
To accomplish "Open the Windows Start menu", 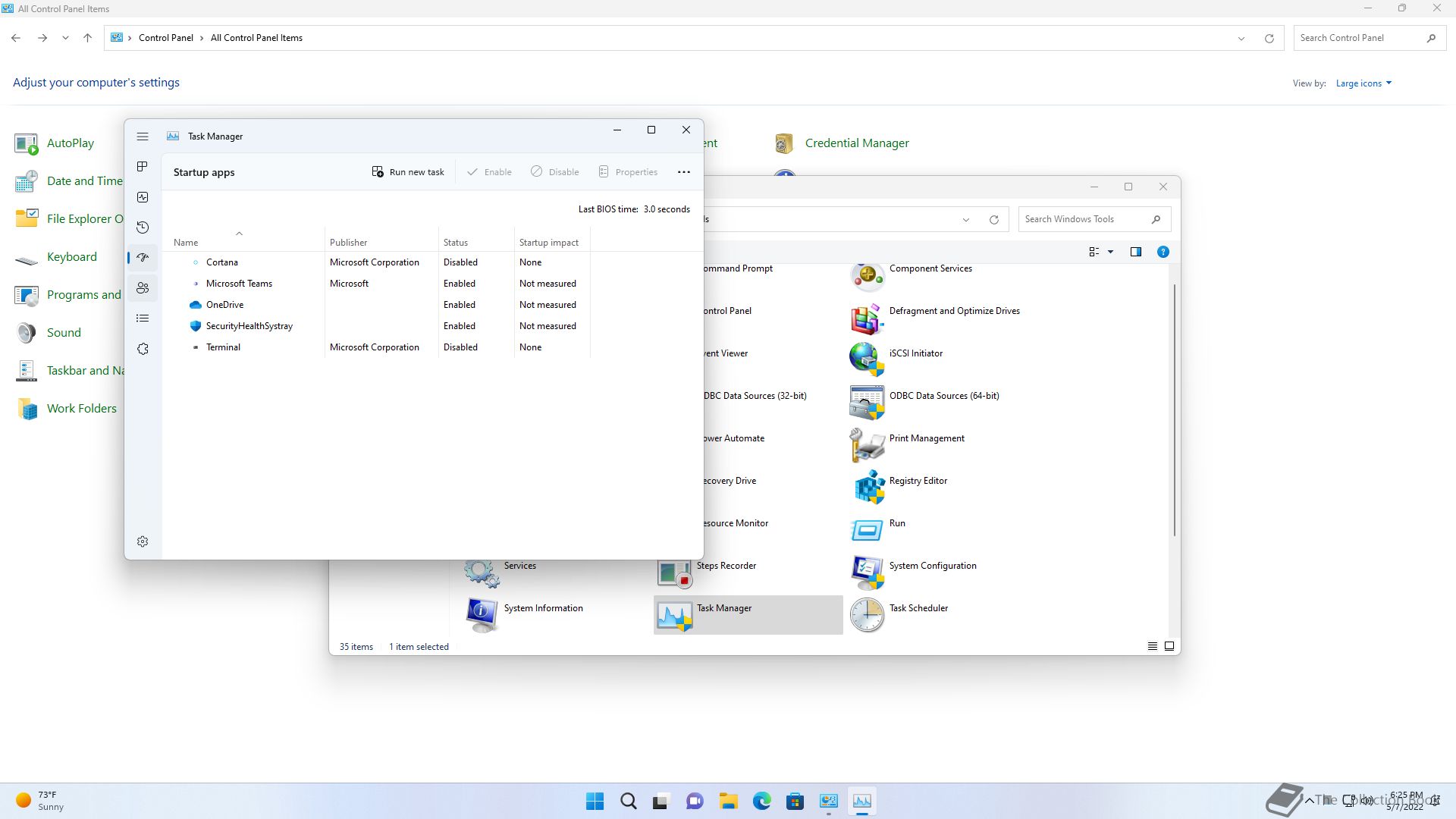I will pos(595,801).
